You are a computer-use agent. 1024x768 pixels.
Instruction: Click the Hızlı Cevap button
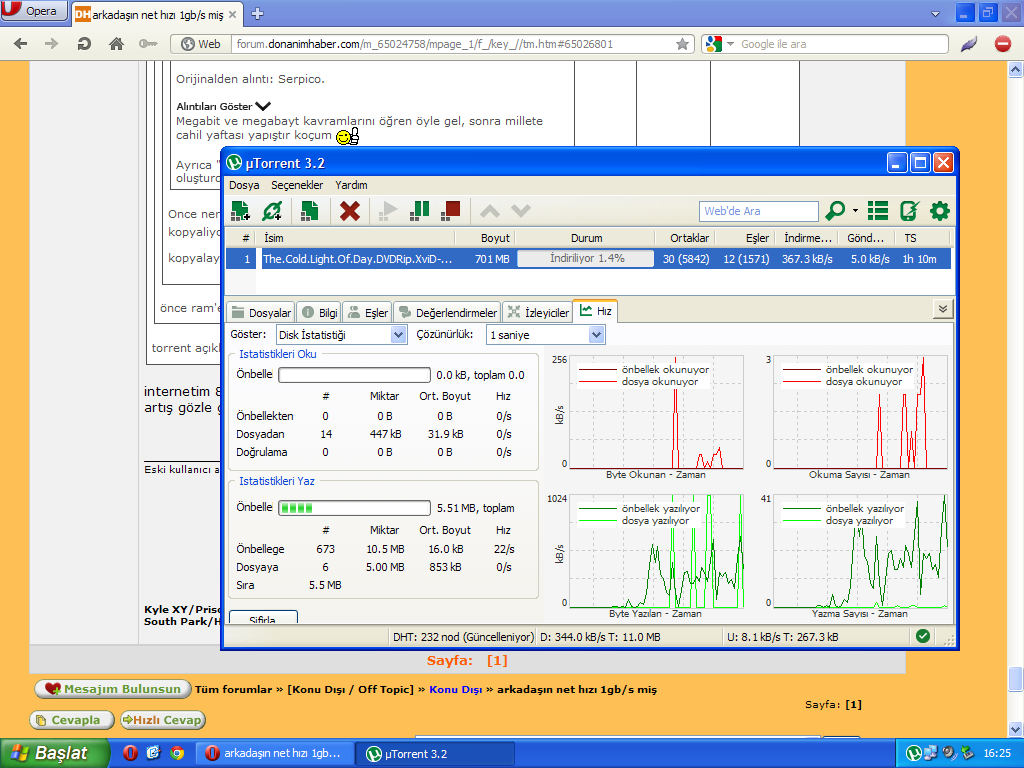163,720
